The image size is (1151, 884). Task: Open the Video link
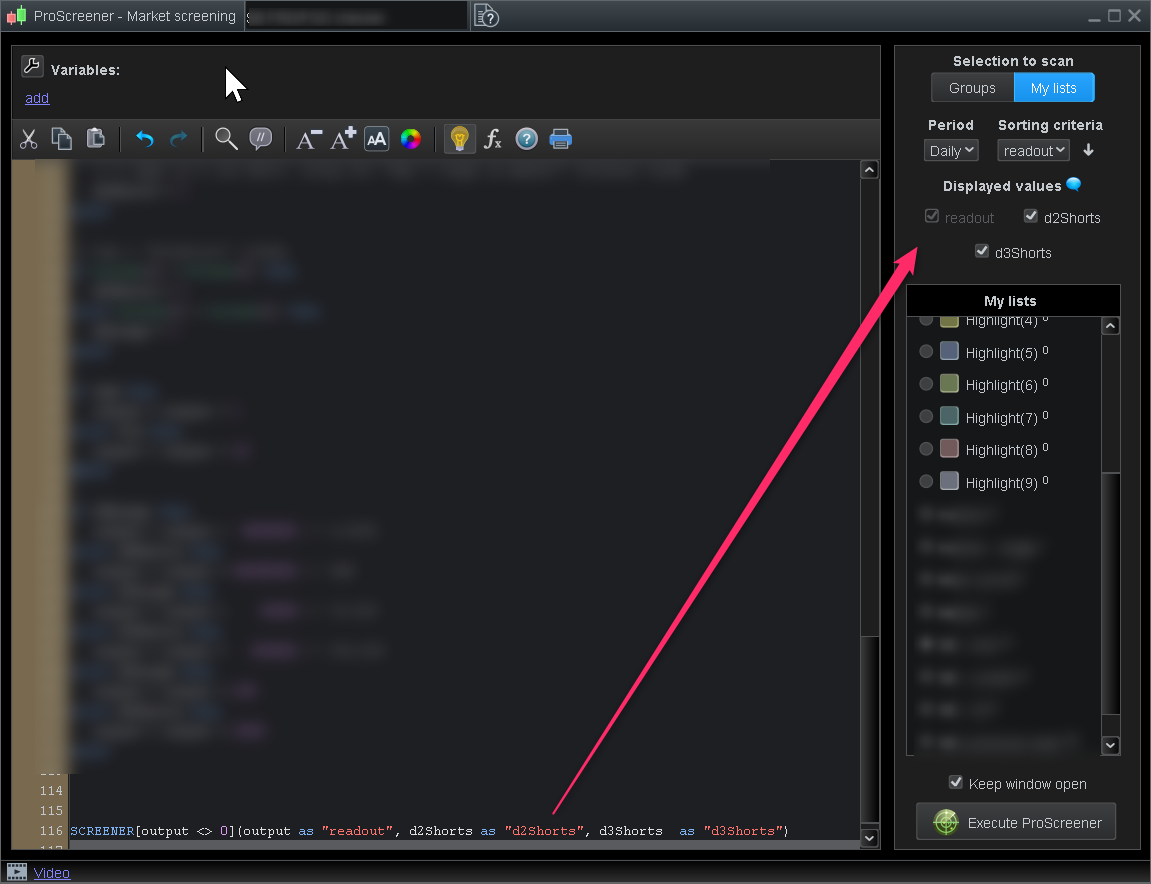coord(51,873)
